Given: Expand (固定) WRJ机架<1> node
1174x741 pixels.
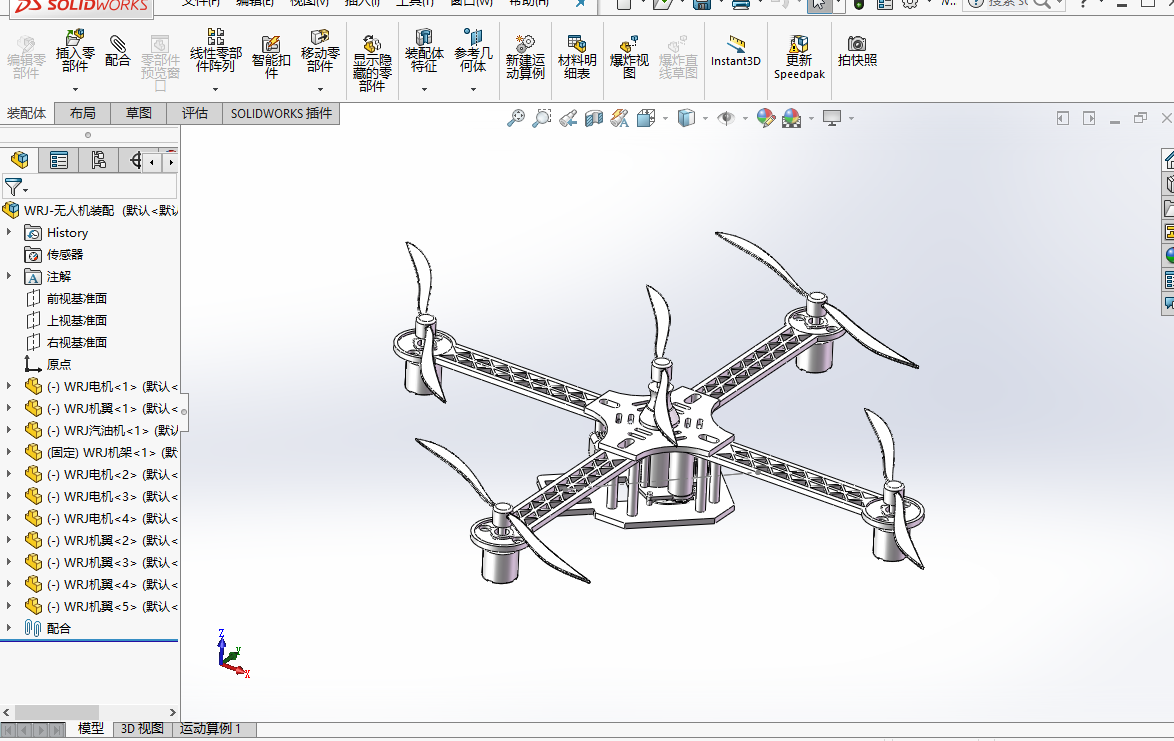Looking at the screenshot, I should point(9,452).
